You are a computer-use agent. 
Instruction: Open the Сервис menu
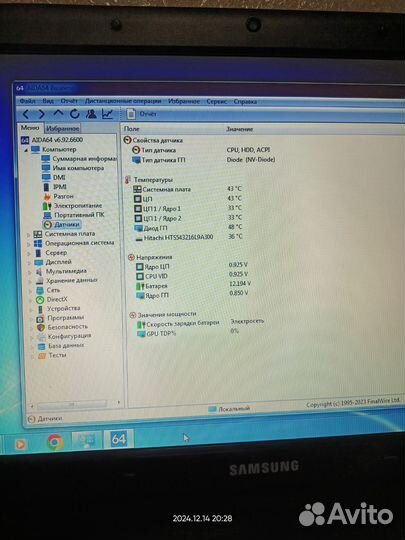tap(216, 101)
